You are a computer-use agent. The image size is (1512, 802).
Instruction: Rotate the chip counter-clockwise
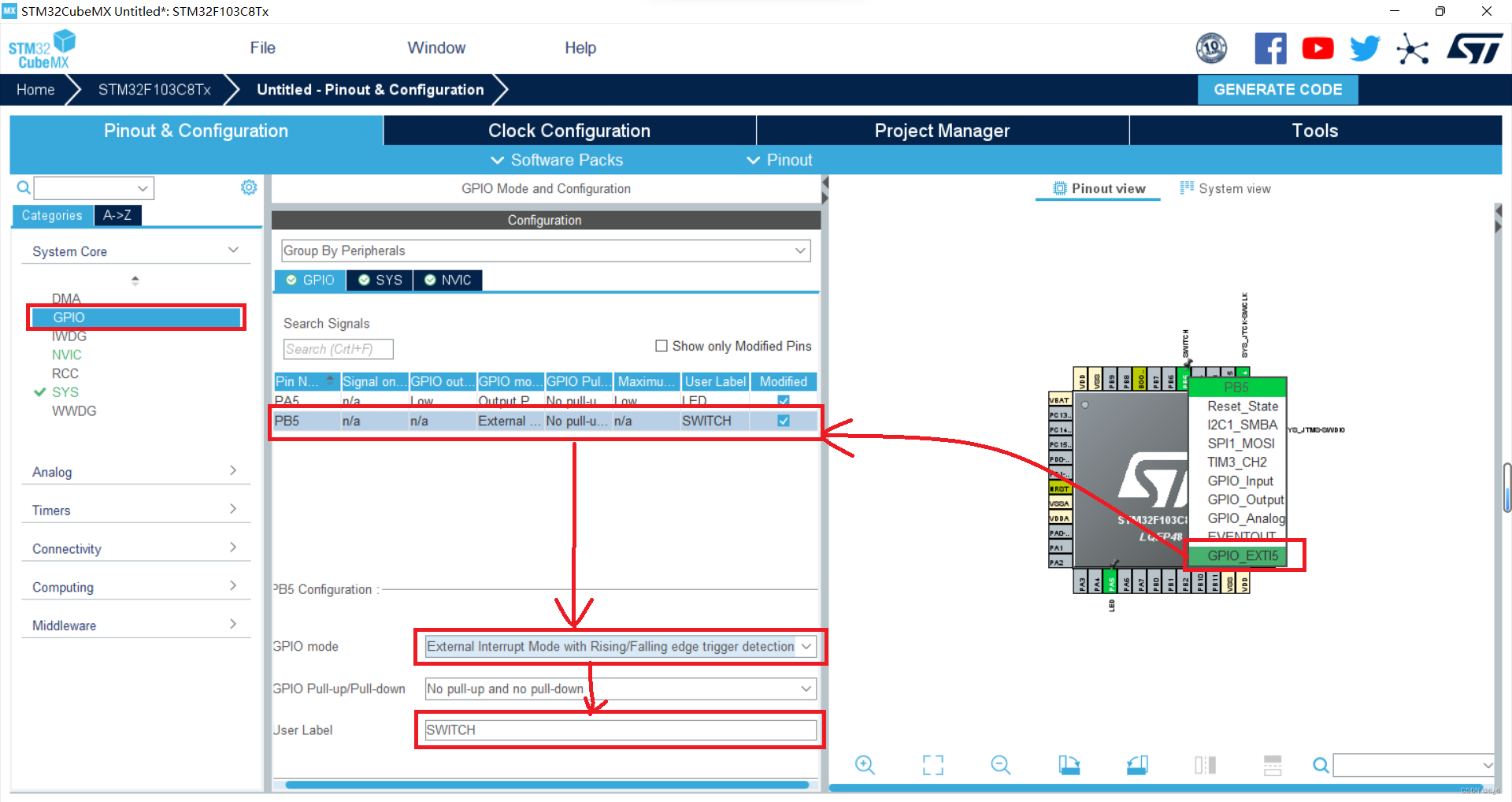pos(1137,765)
